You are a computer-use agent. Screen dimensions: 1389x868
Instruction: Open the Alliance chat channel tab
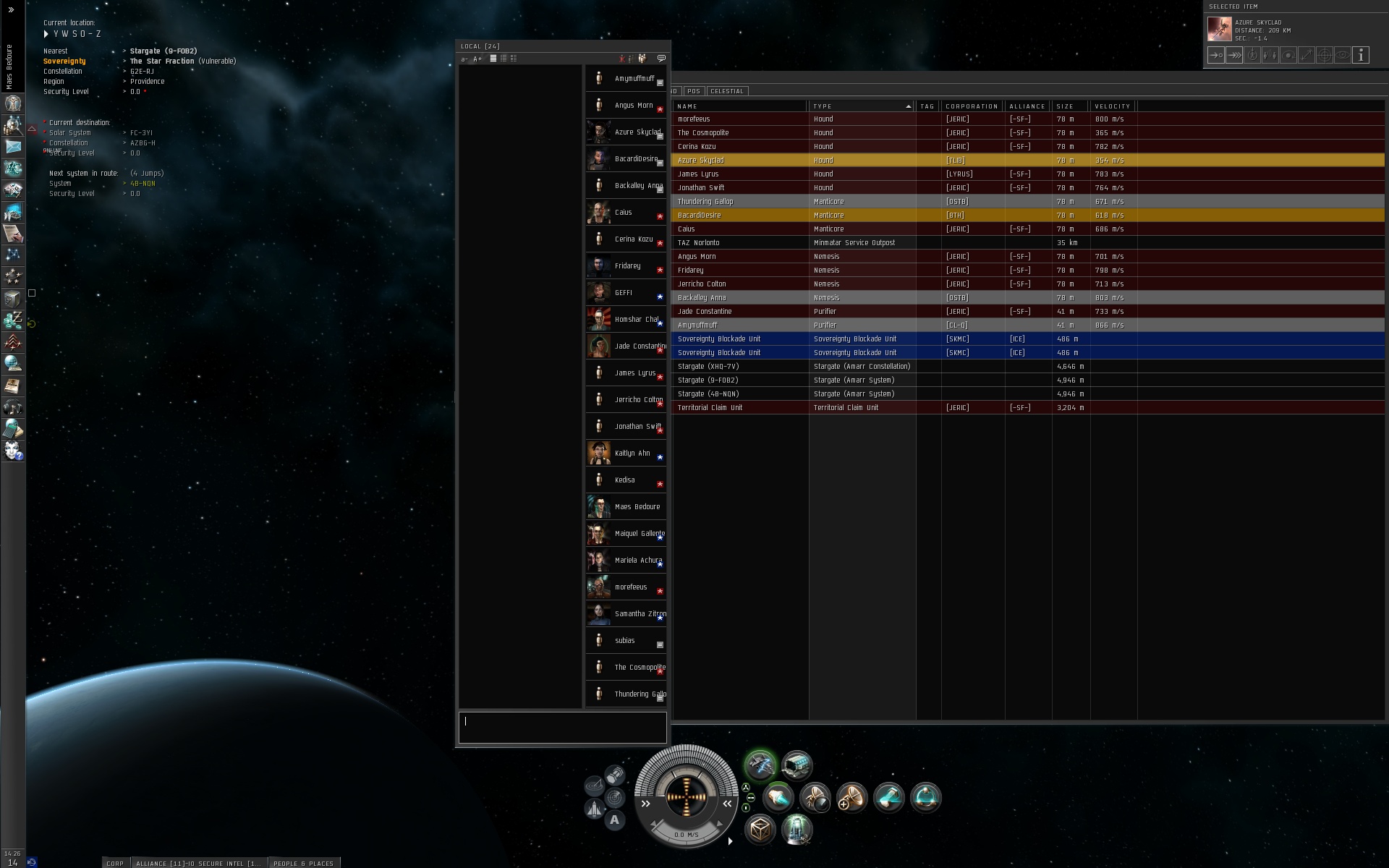point(198,863)
